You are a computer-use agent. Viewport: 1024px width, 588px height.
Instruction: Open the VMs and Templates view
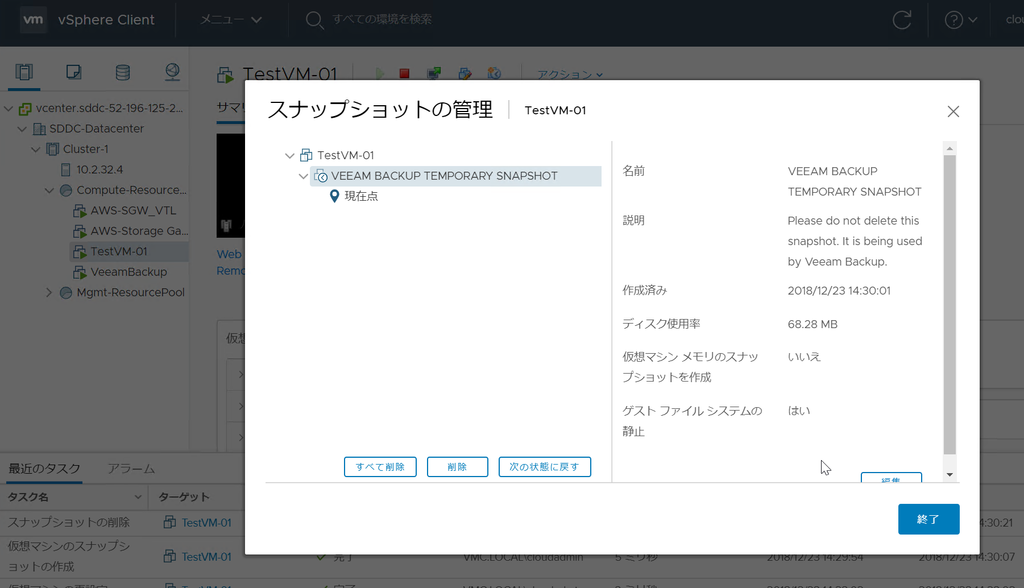pyautogui.click(x=73, y=72)
